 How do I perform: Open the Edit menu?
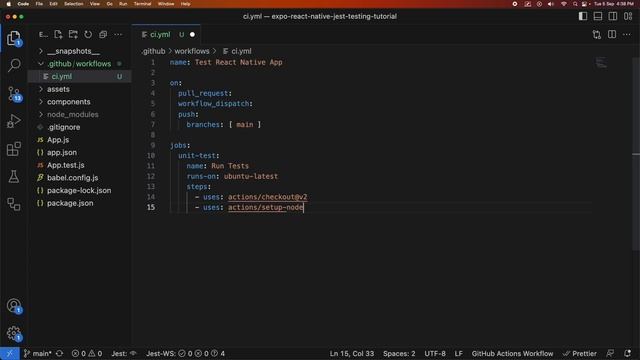pyautogui.click(x=53, y=4)
